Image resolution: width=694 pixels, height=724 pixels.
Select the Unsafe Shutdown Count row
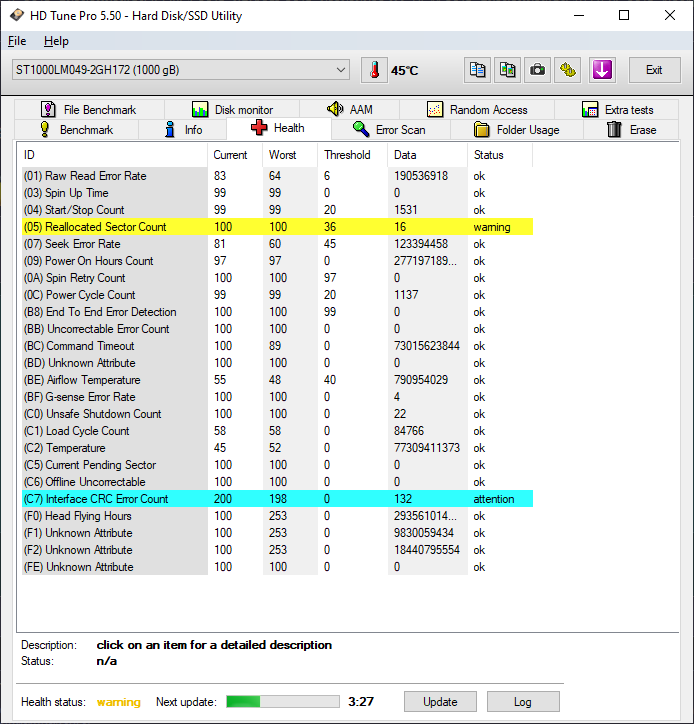pyautogui.click(x=278, y=414)
